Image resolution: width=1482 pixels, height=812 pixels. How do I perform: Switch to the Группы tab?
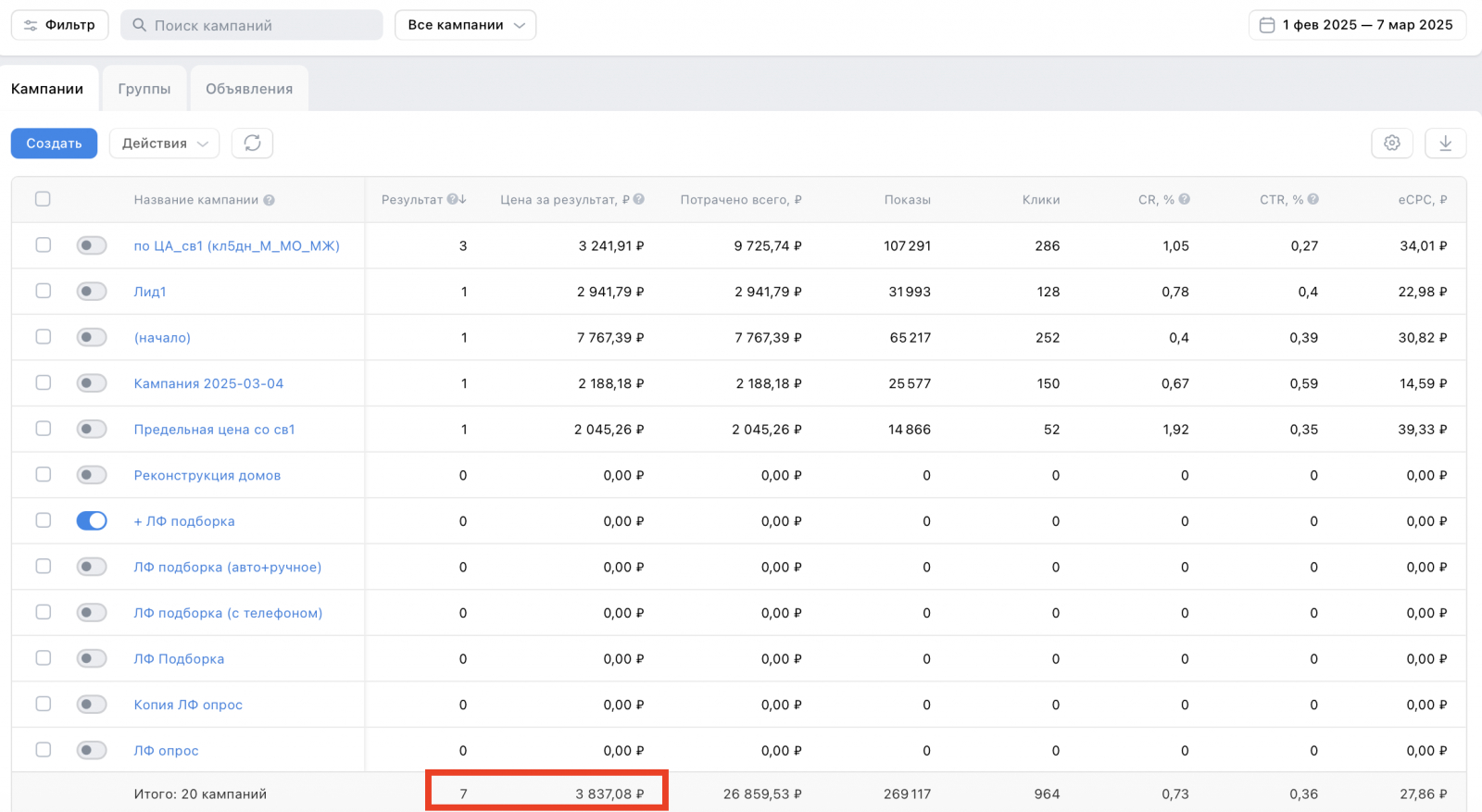[144, 89]
